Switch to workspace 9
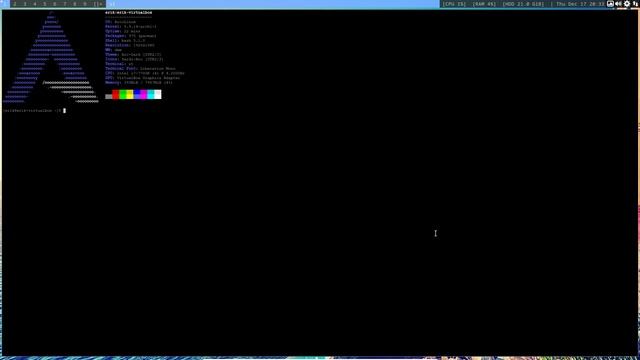 coord(84,4)
